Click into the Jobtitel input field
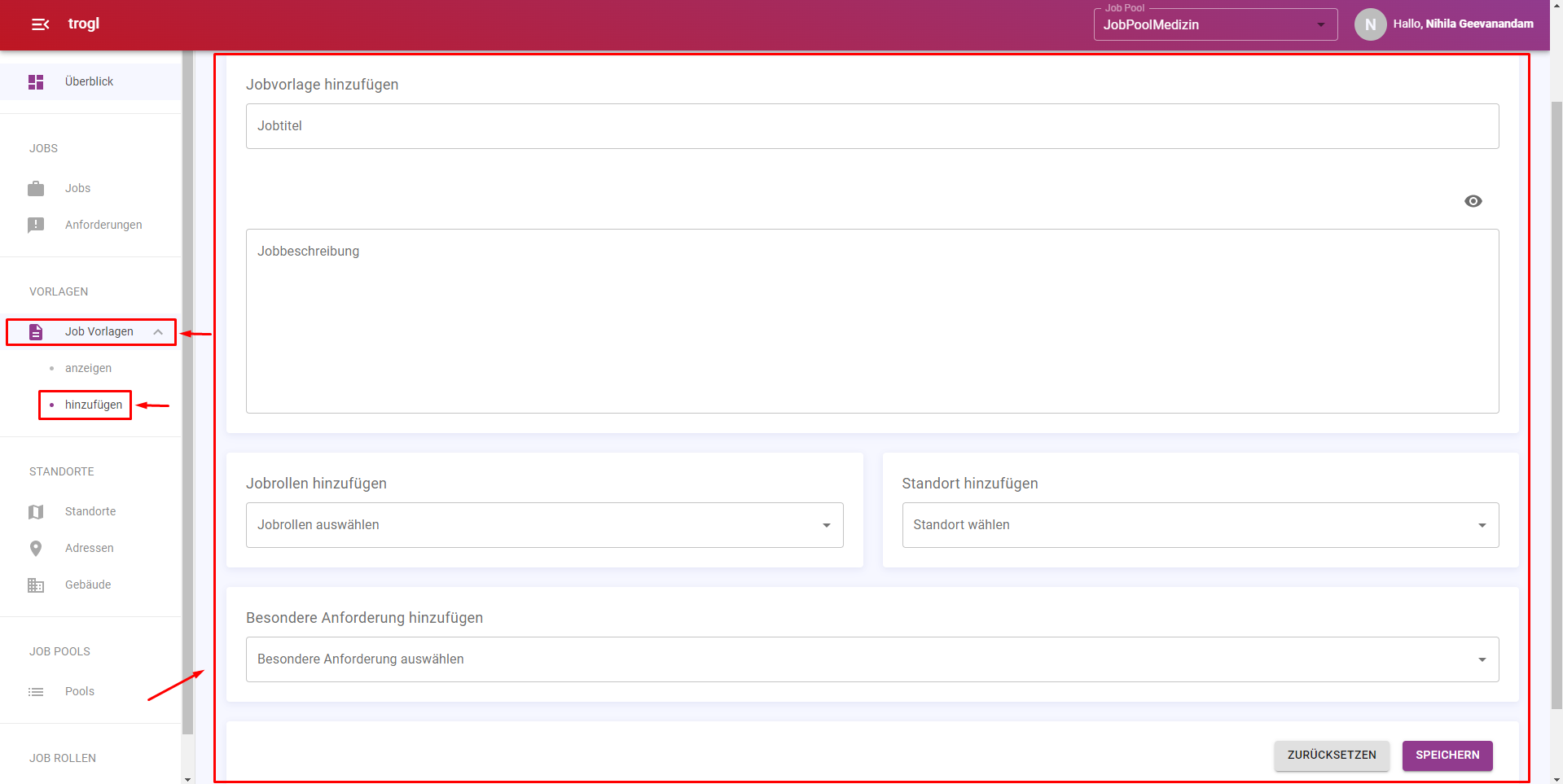 pos(872,126)
